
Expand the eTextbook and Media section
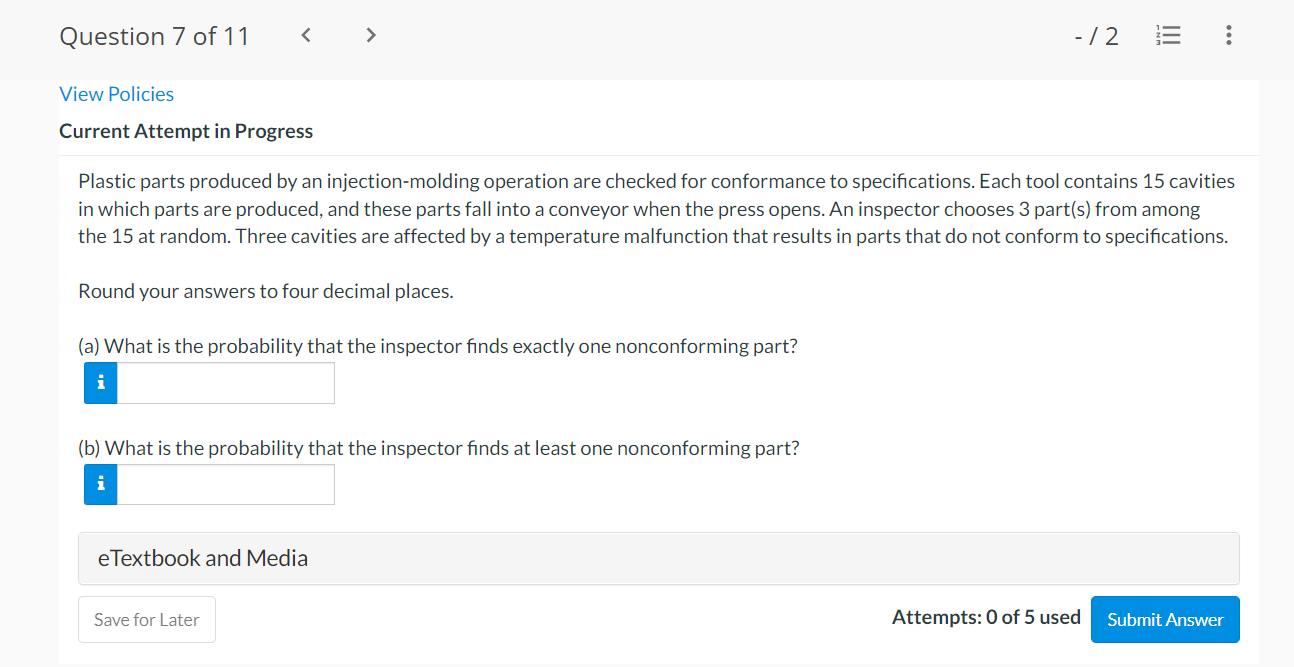click(x=659, y=558)
